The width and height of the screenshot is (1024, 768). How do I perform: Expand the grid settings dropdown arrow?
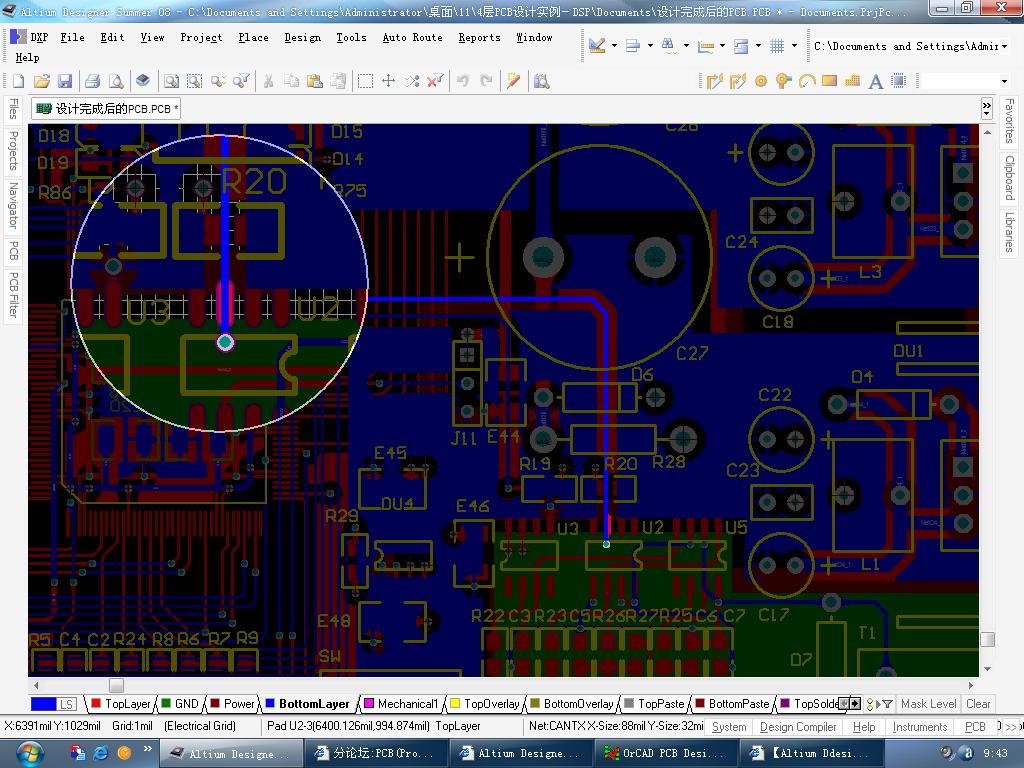tap(794, 45)
